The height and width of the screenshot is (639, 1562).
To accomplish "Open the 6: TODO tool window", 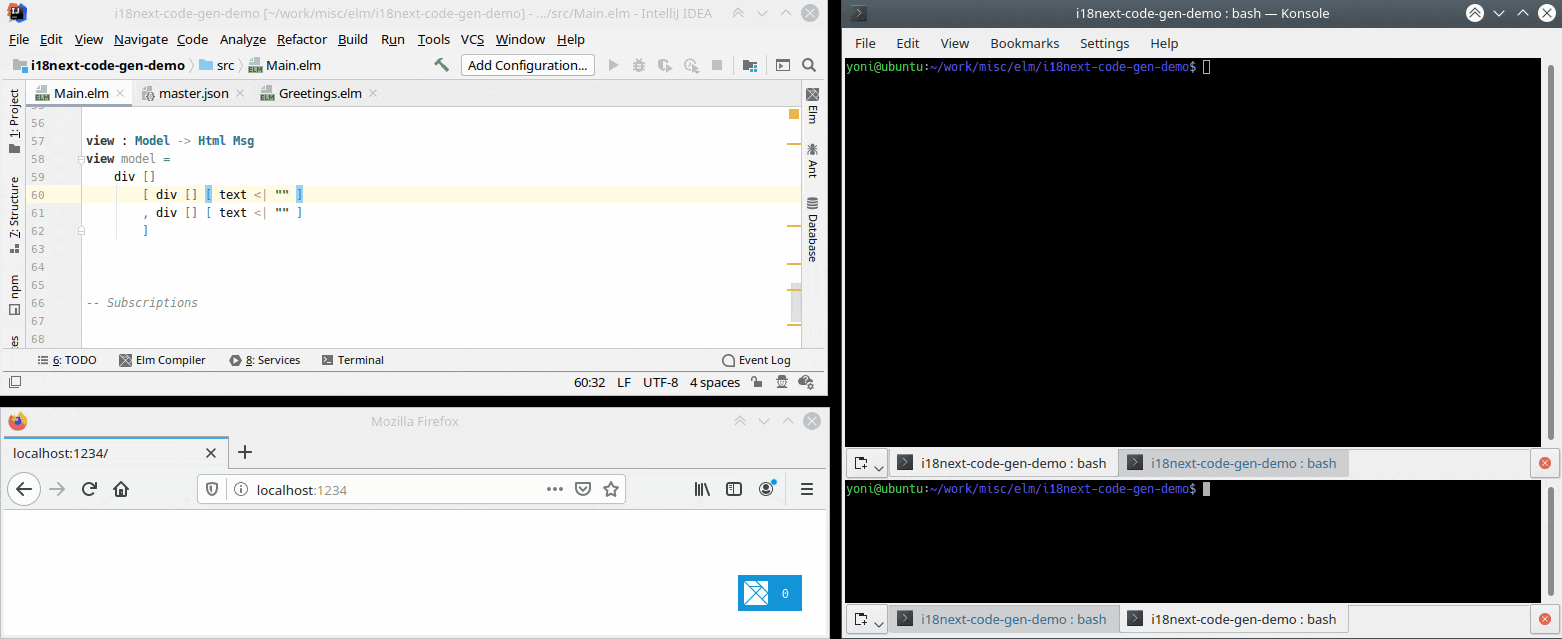I will click(67, 360).
